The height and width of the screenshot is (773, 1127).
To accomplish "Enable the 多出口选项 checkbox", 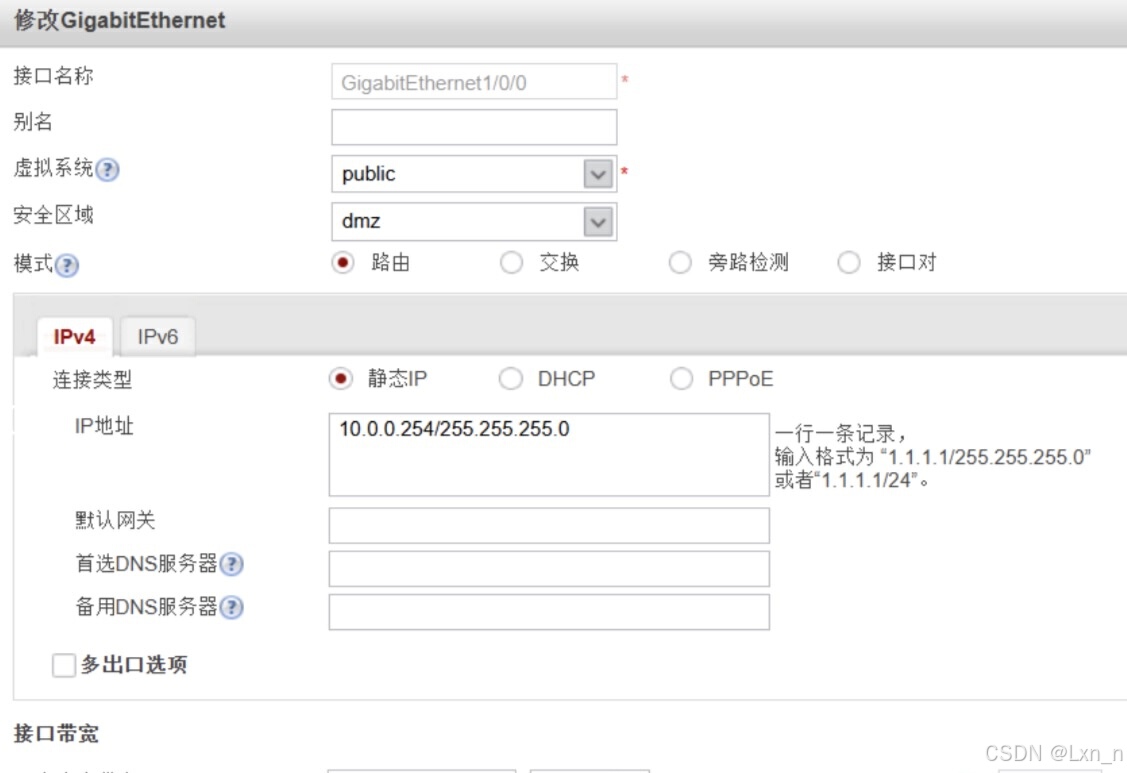I will tap(63, 665).
